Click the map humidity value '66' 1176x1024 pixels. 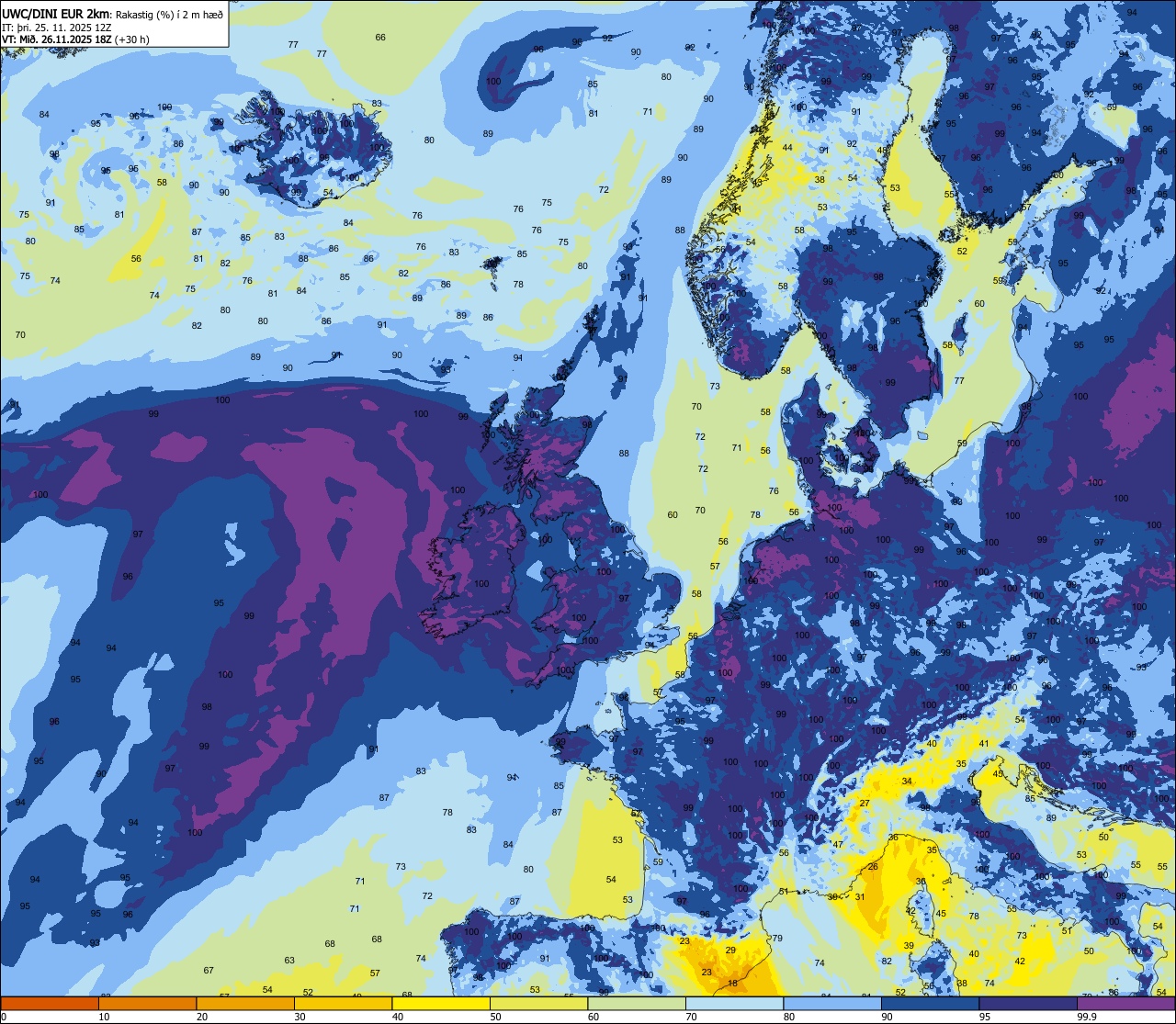[x=380, y=38]
